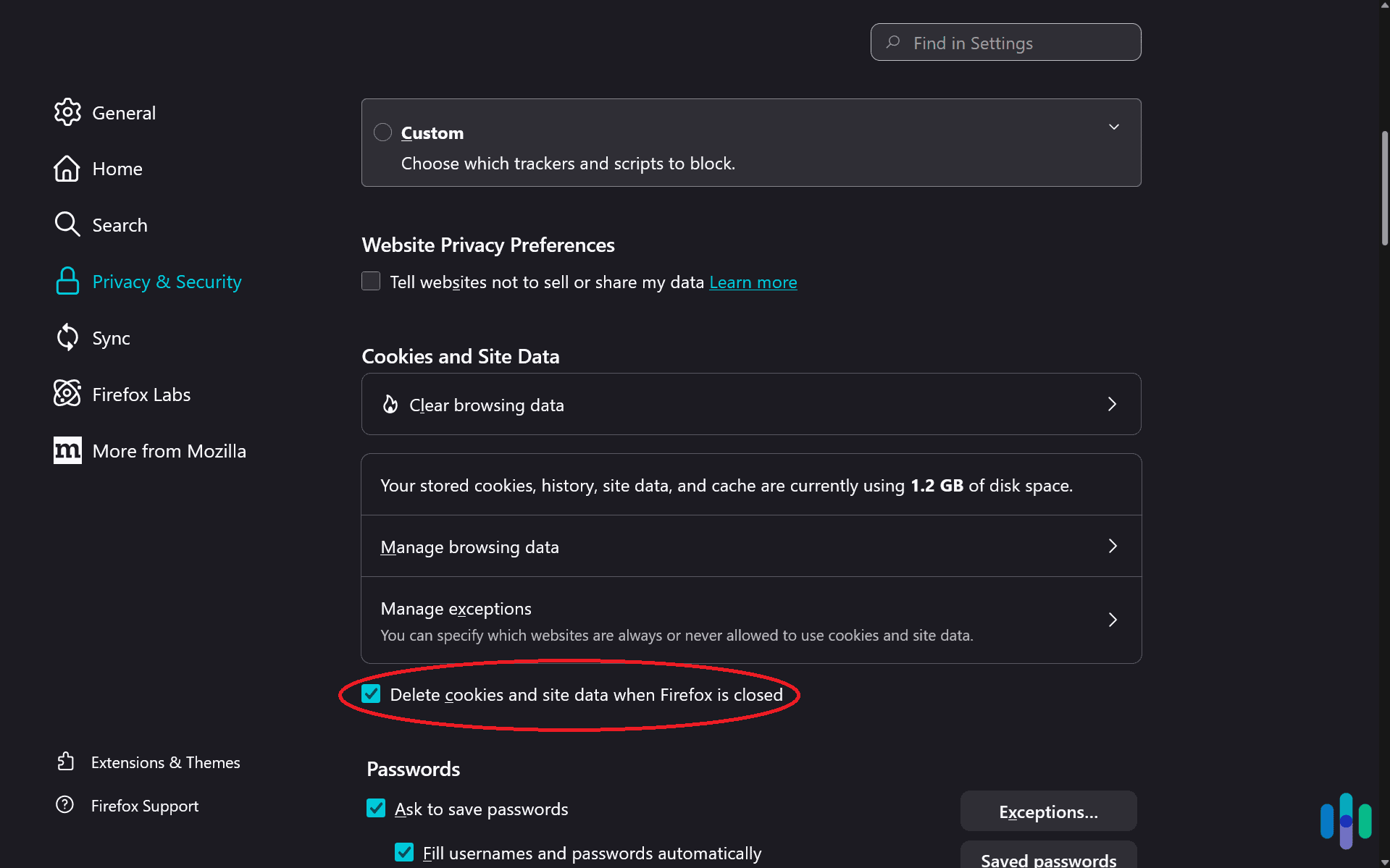Click the Passwords heading
This screenshot has height=868, width=1390.
[x=413, y=769]
